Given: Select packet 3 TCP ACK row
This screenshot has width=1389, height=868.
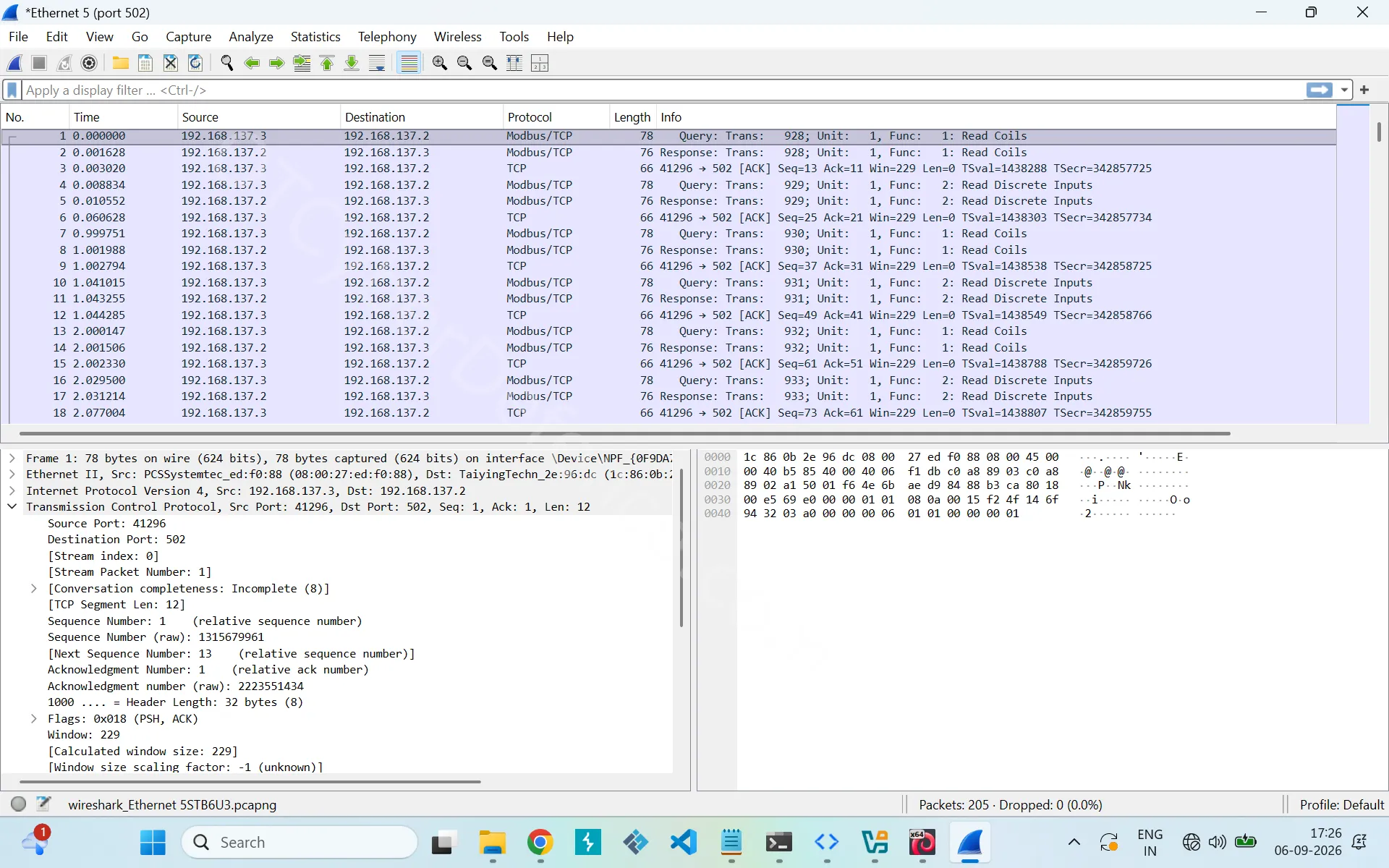Looking at the screenshot, I should point(668,169).
